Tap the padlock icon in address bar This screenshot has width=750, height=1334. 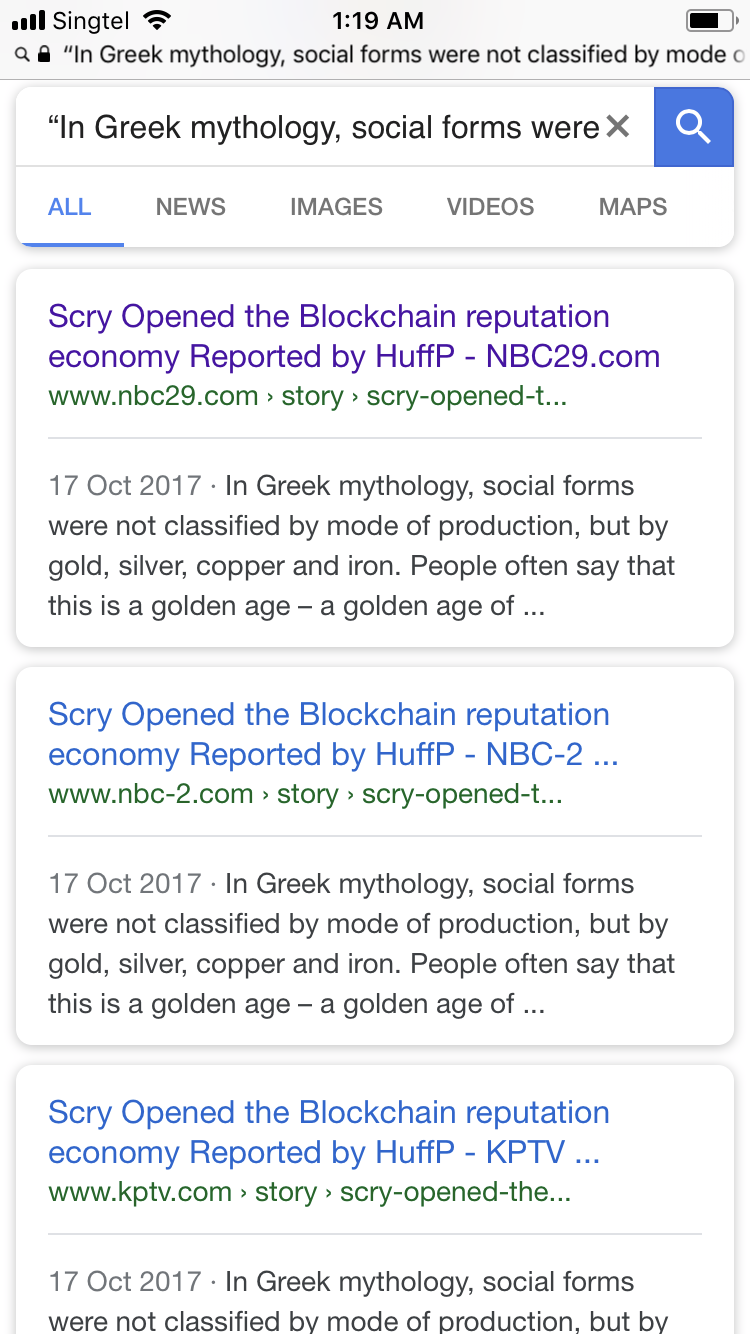pyautogui.click(x=44, y=55)
